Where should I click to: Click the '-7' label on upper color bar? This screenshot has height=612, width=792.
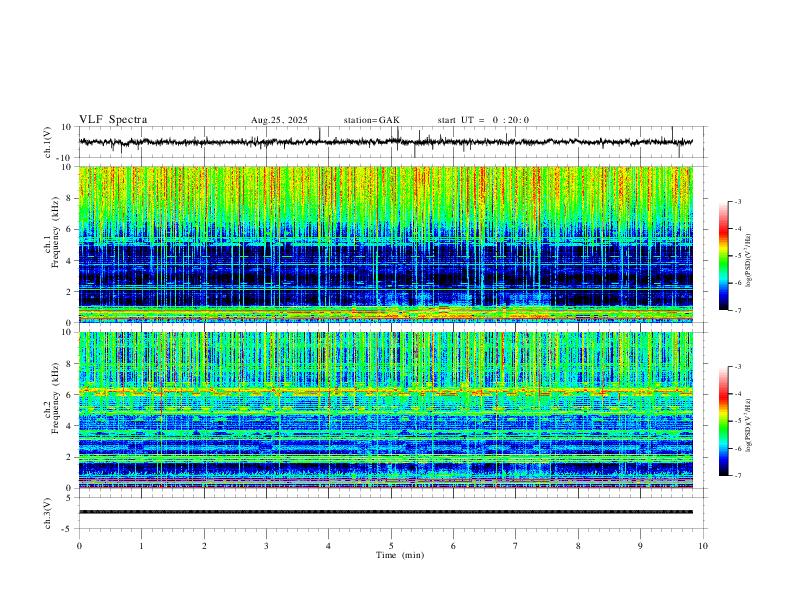[x=737, y=311]
